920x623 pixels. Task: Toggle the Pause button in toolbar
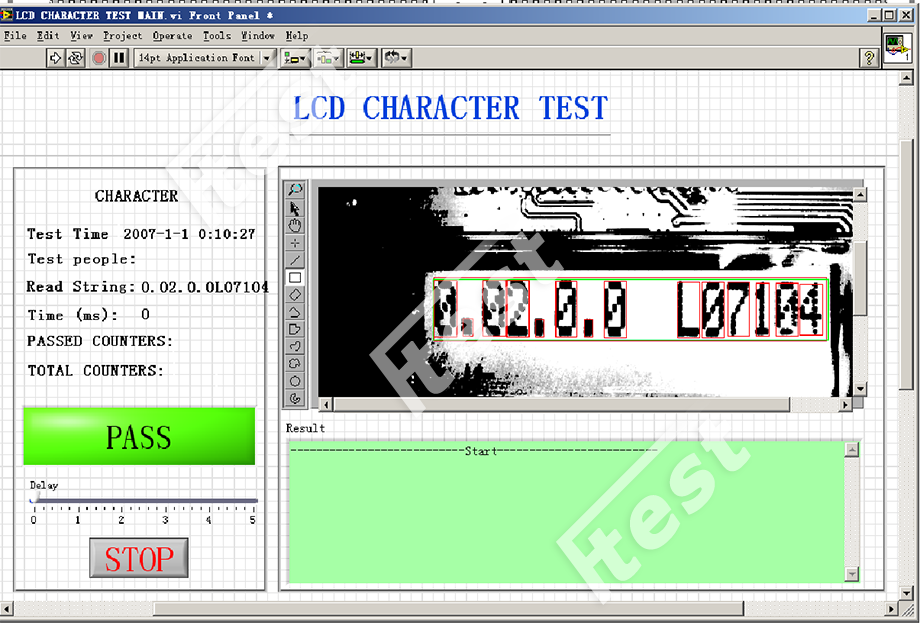(x=119, y=58)
